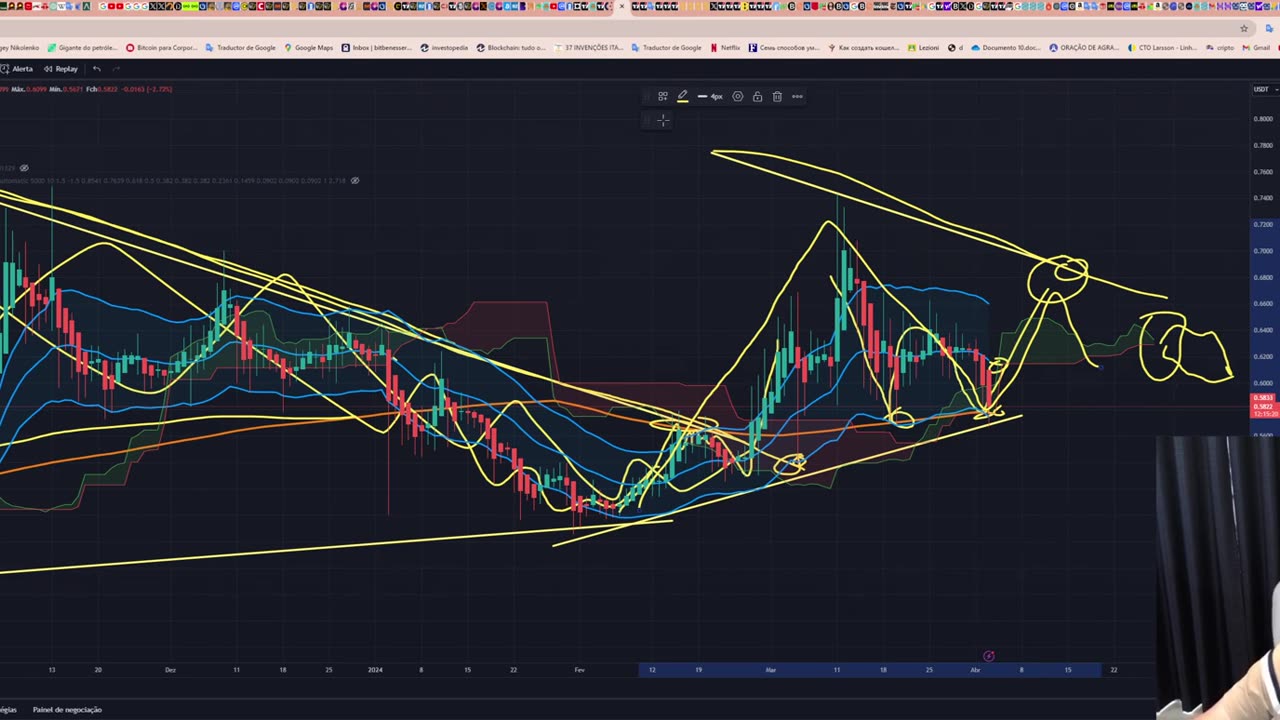Click the magenta event marker on timeline
Image resolution: width=1280 pixels, height=720 pixels.
click(x=988, y=656)
